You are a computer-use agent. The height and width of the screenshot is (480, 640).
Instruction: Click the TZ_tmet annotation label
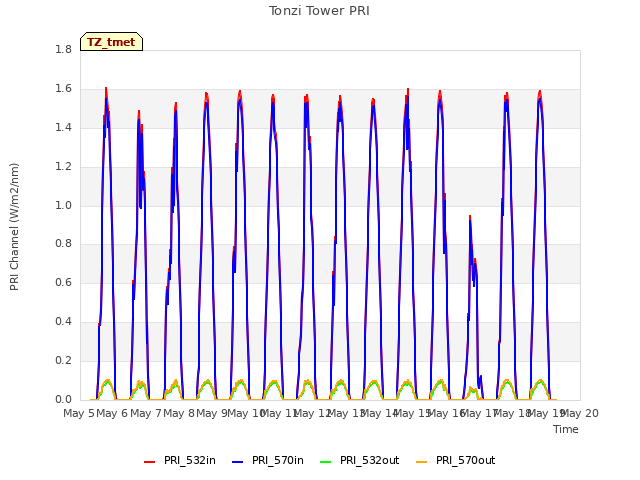[111, 42]
